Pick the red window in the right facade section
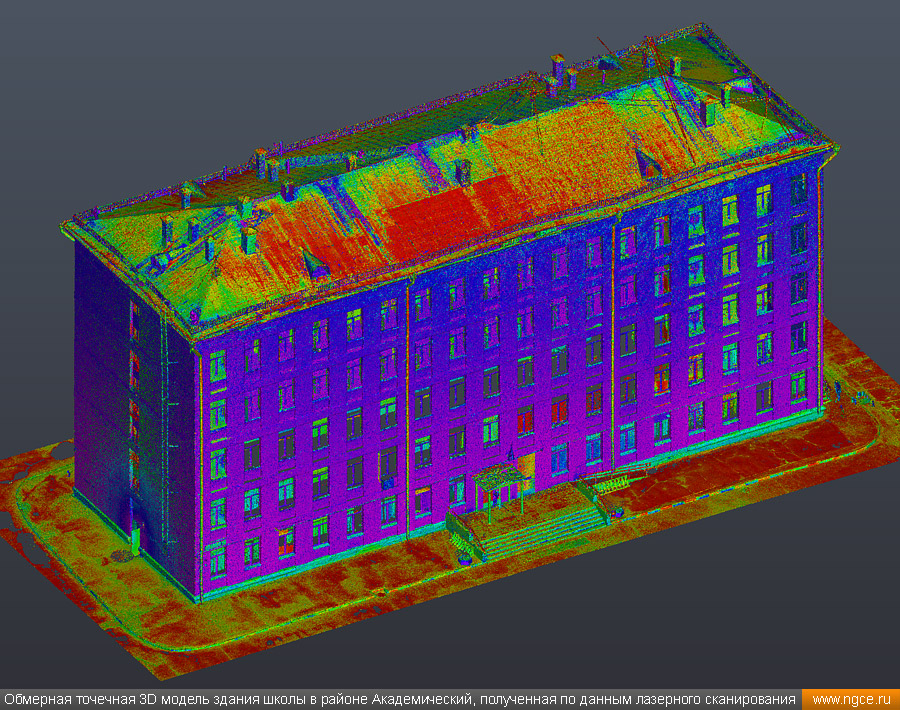This screenshot has height=710, width=900. (x=661, y=378)
